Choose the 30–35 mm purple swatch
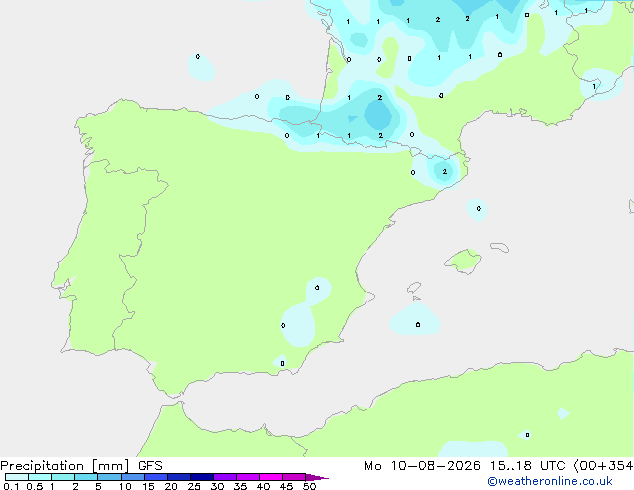This screenshot has width=634, height=490. pos(225,477)
